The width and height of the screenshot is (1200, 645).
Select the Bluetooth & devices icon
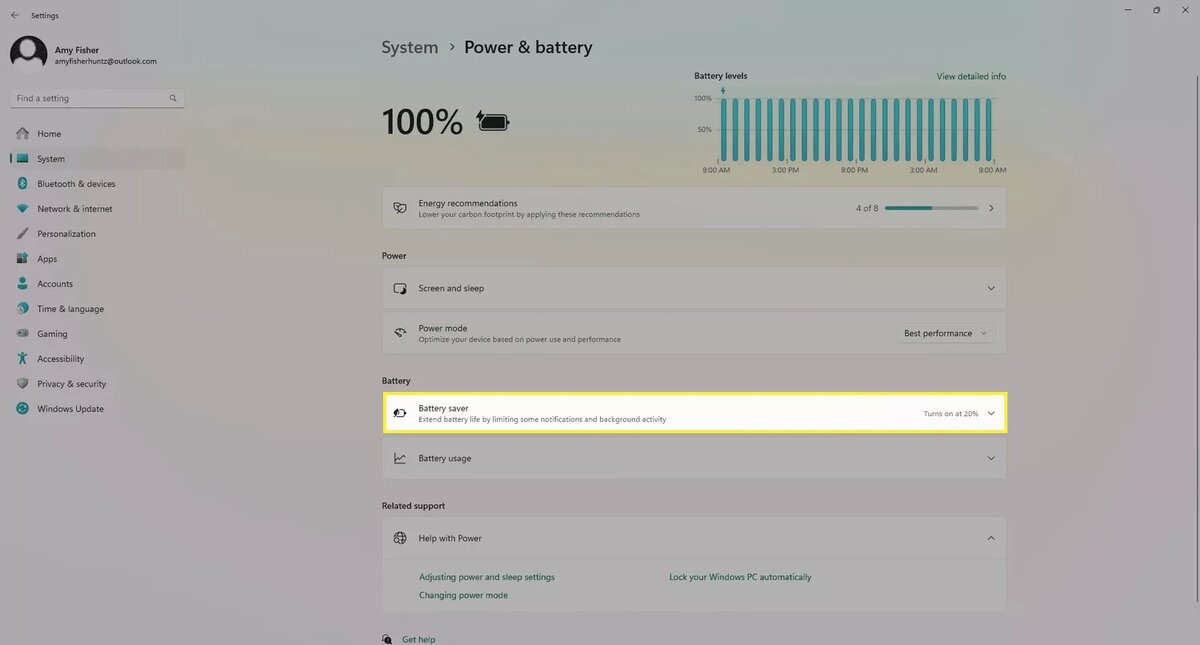(22, 183)
